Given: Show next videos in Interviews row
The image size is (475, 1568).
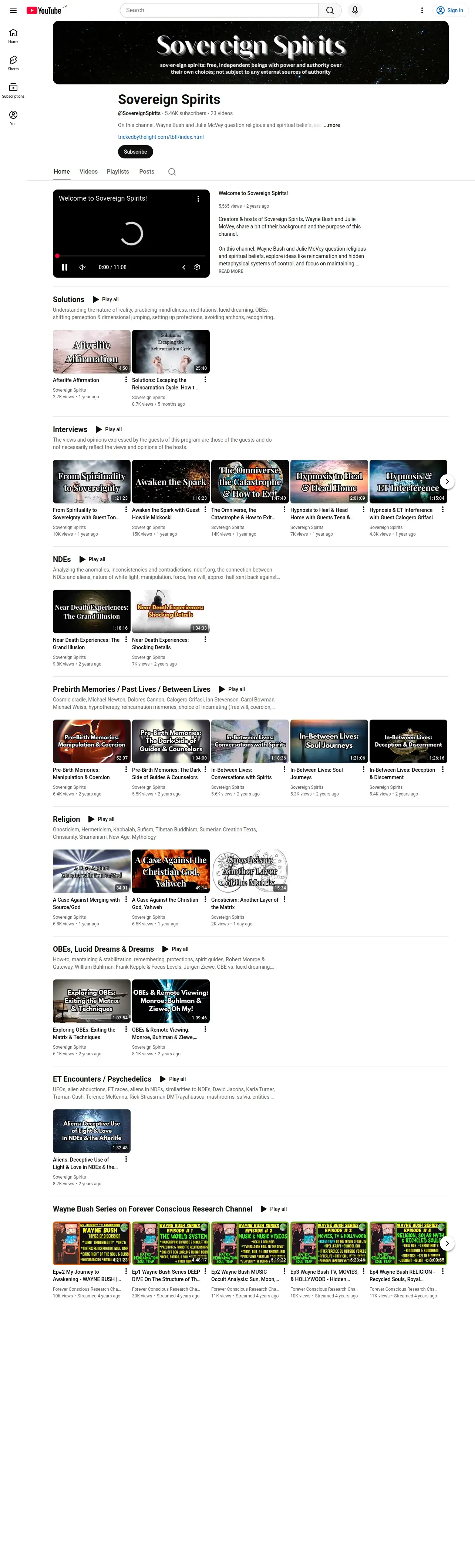Looking at the screenshot, I should point(447,482).
